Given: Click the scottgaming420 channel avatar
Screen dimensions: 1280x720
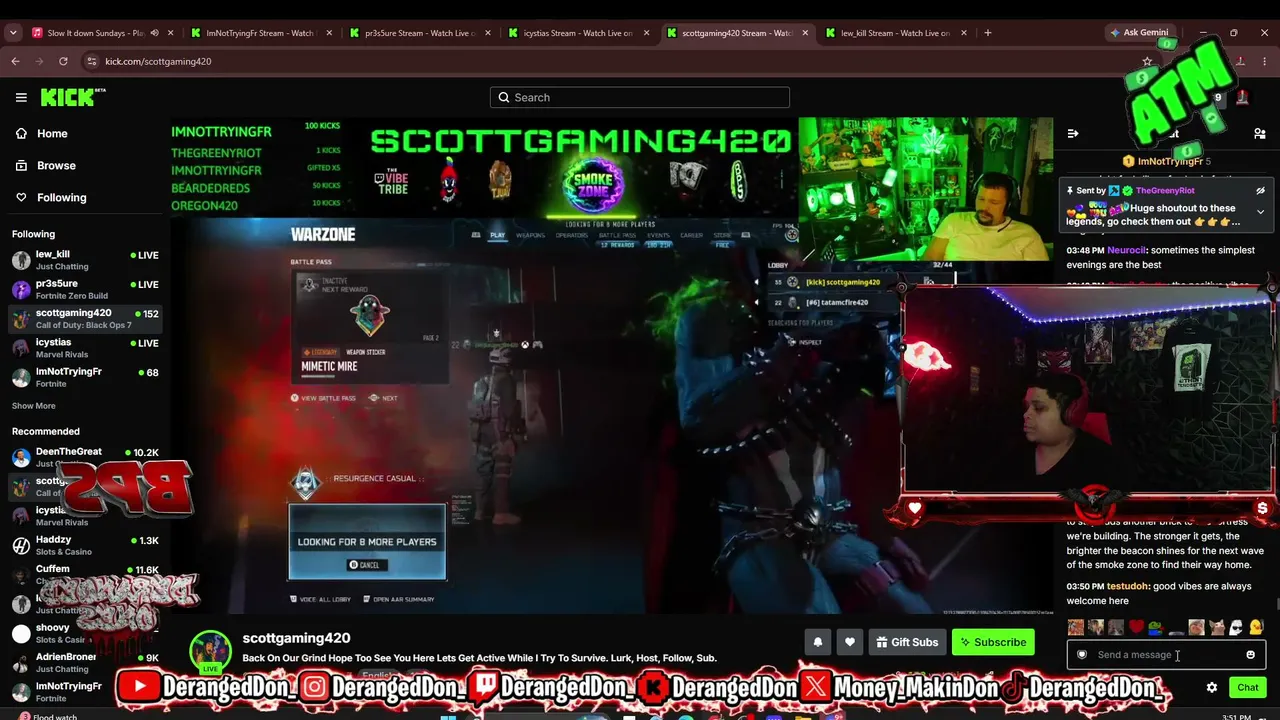Looking at the screenshot, I should point(210,650).
